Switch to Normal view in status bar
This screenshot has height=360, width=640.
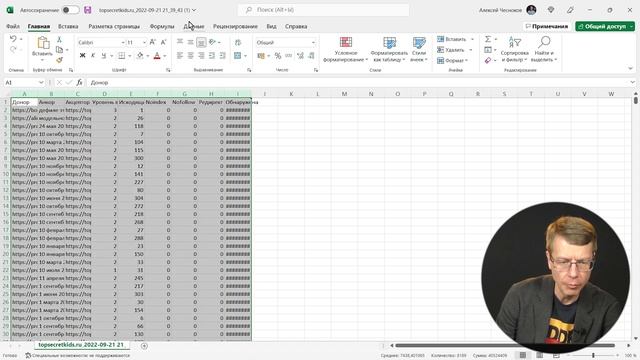click(523, 356)
